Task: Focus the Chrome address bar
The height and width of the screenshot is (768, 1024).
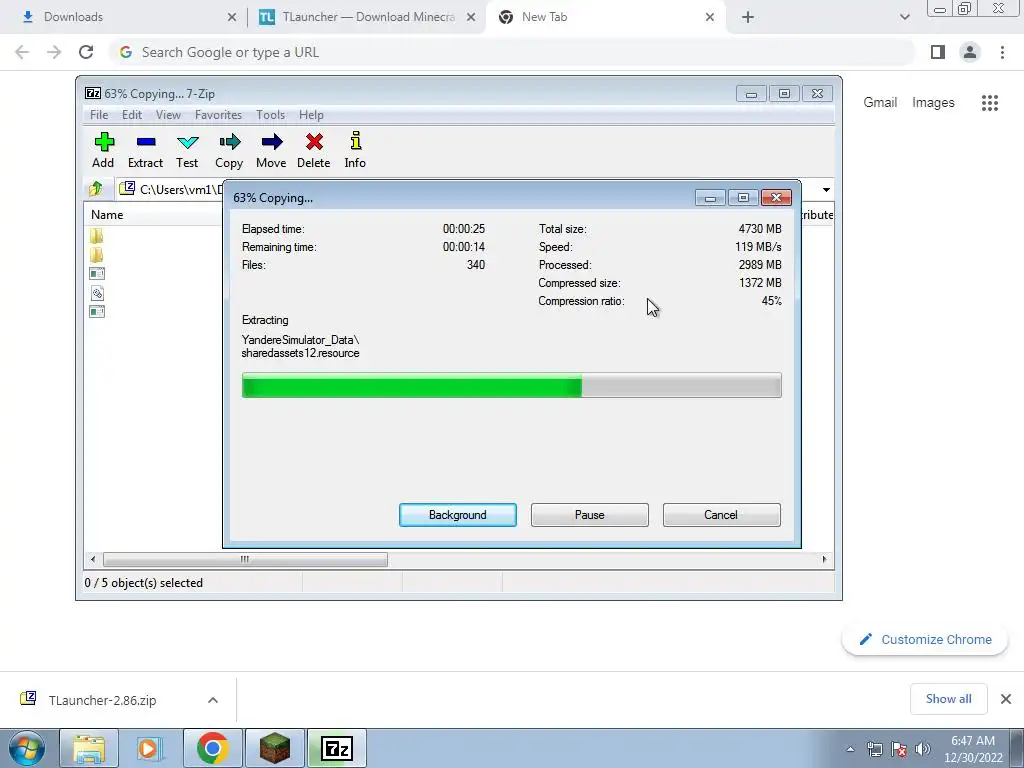Action: click(x=511, y=52)
